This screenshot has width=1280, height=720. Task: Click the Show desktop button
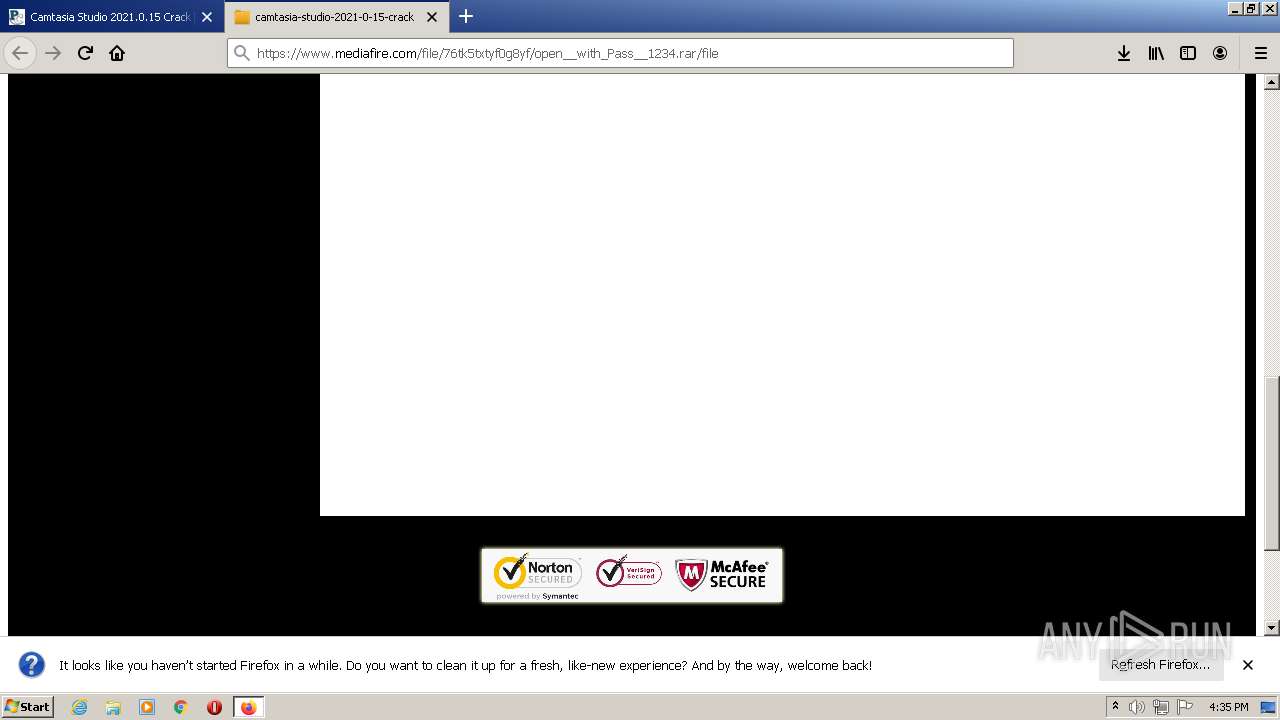(x=1269, y=707)
